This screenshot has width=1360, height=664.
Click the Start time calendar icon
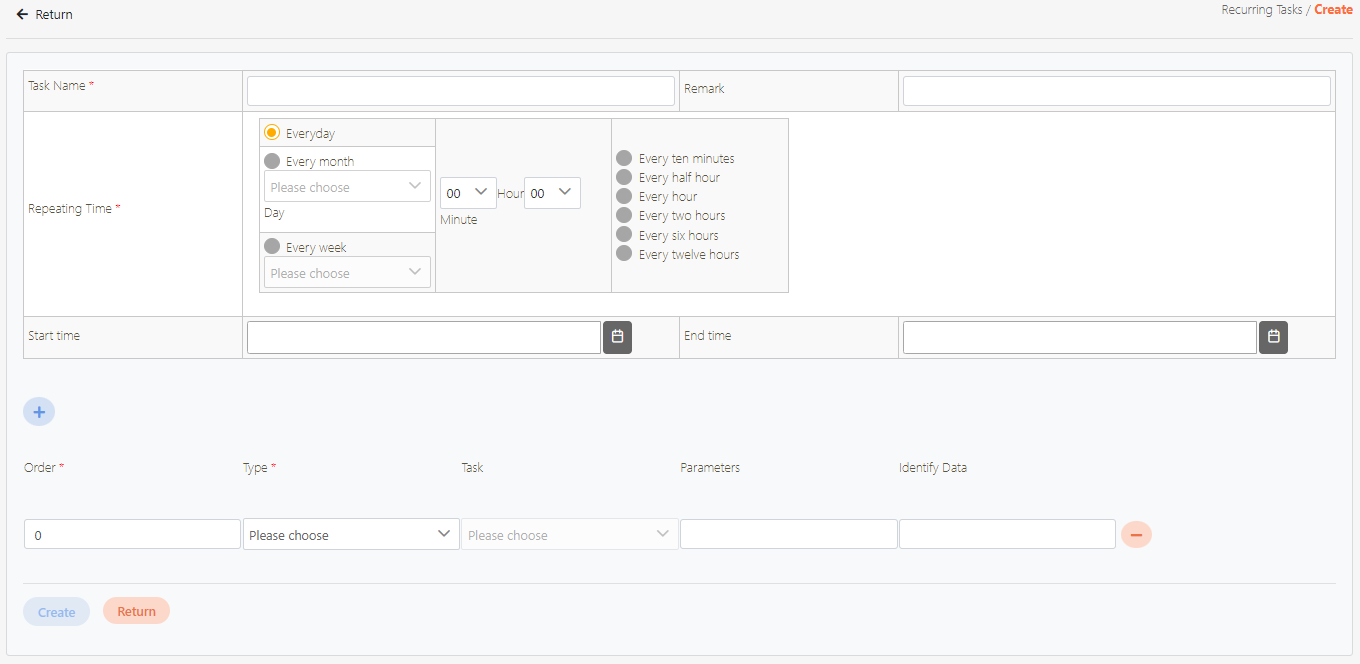(x=617, y=337)
